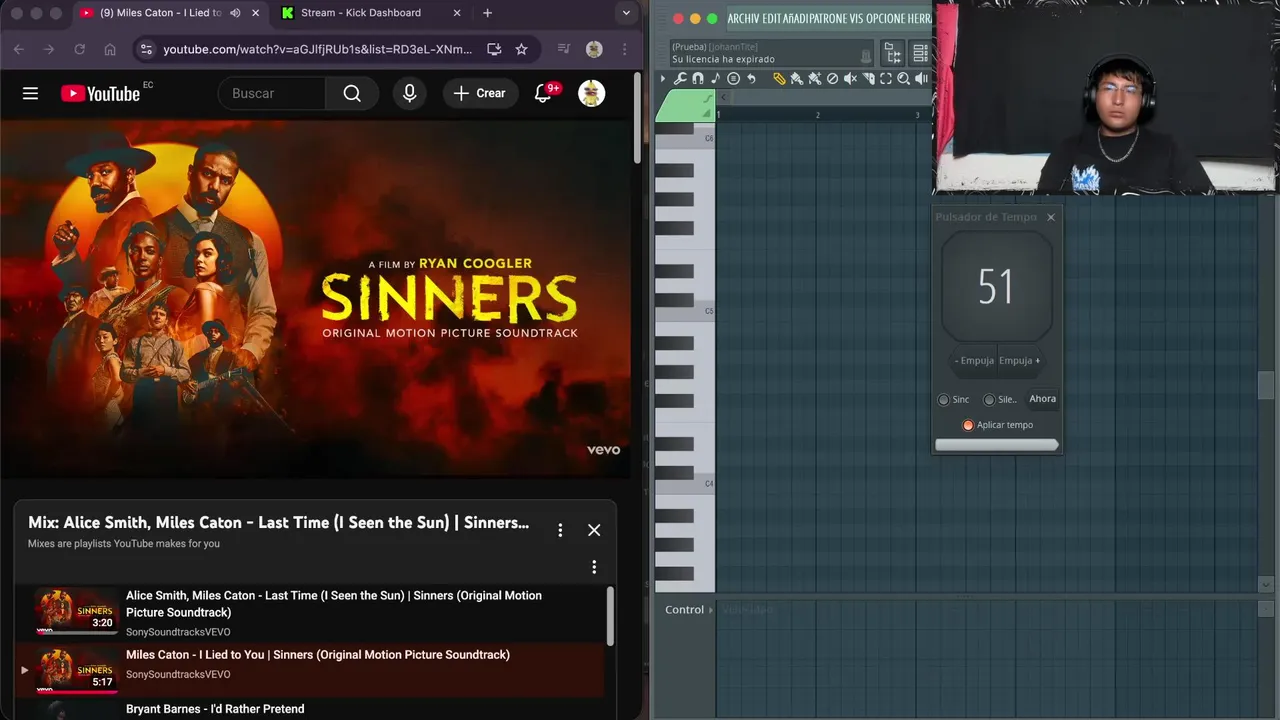This screenshot has height=720, width=1280.
Task: Open the YouTube hamburger guide menu
Action: (30, 93)
